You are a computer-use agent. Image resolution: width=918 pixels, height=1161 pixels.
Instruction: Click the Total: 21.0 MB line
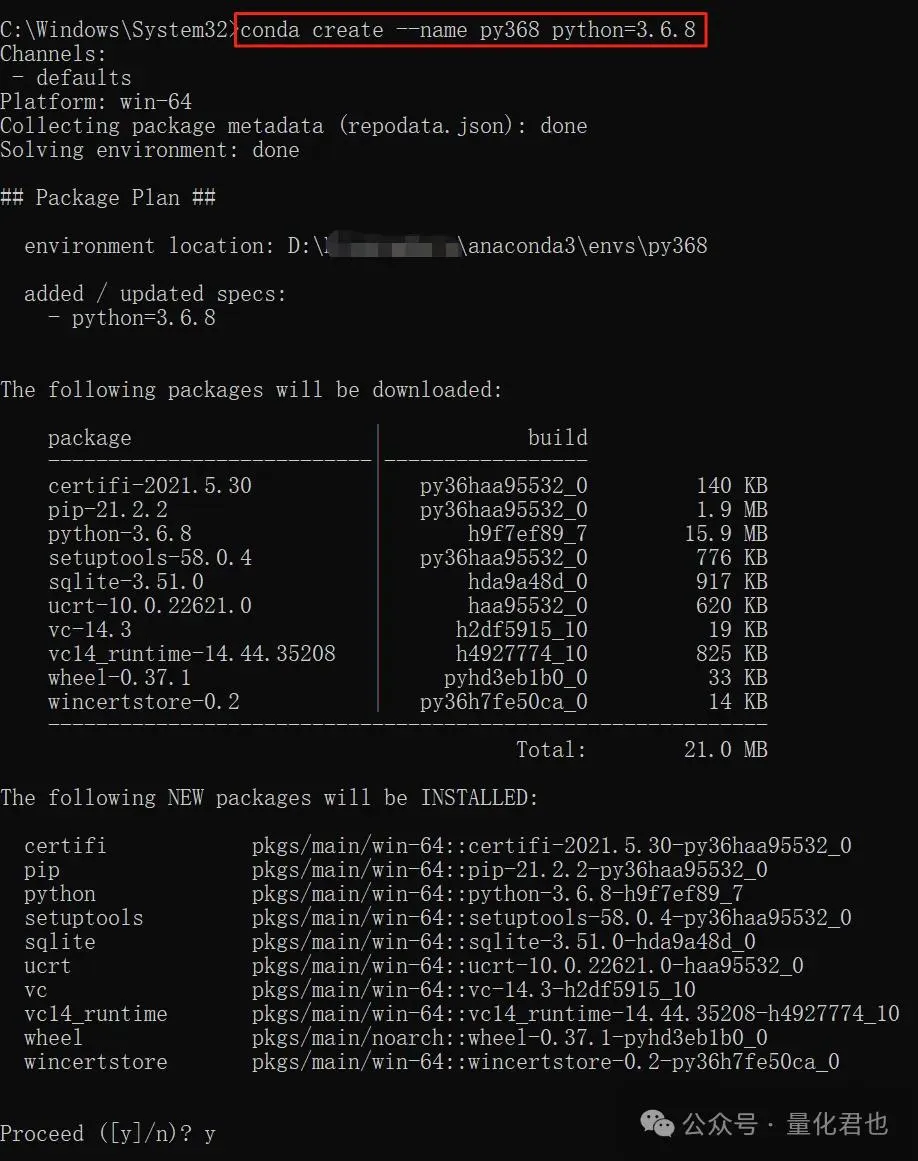(x=642, y=749)
